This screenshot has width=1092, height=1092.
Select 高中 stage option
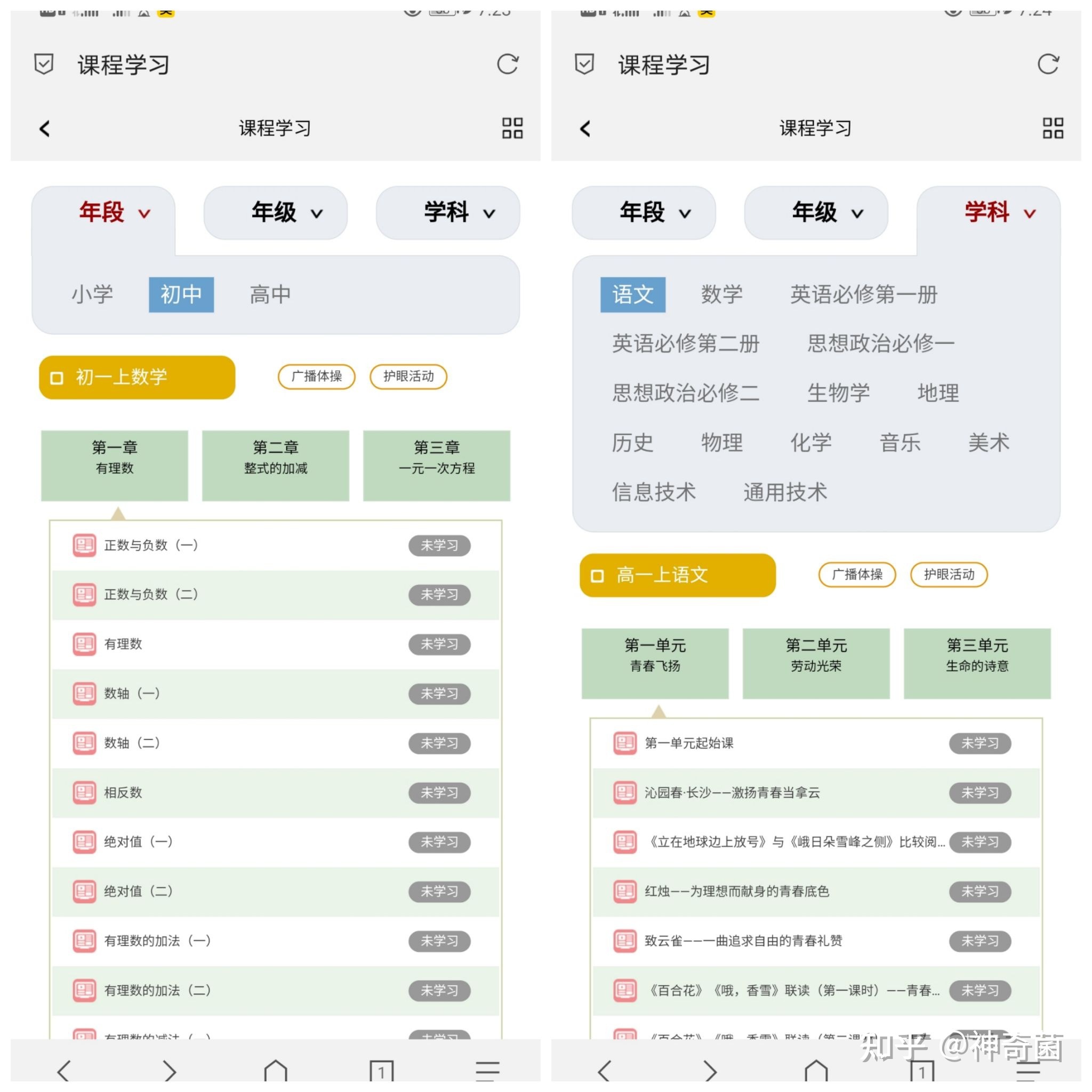[269, 294]
